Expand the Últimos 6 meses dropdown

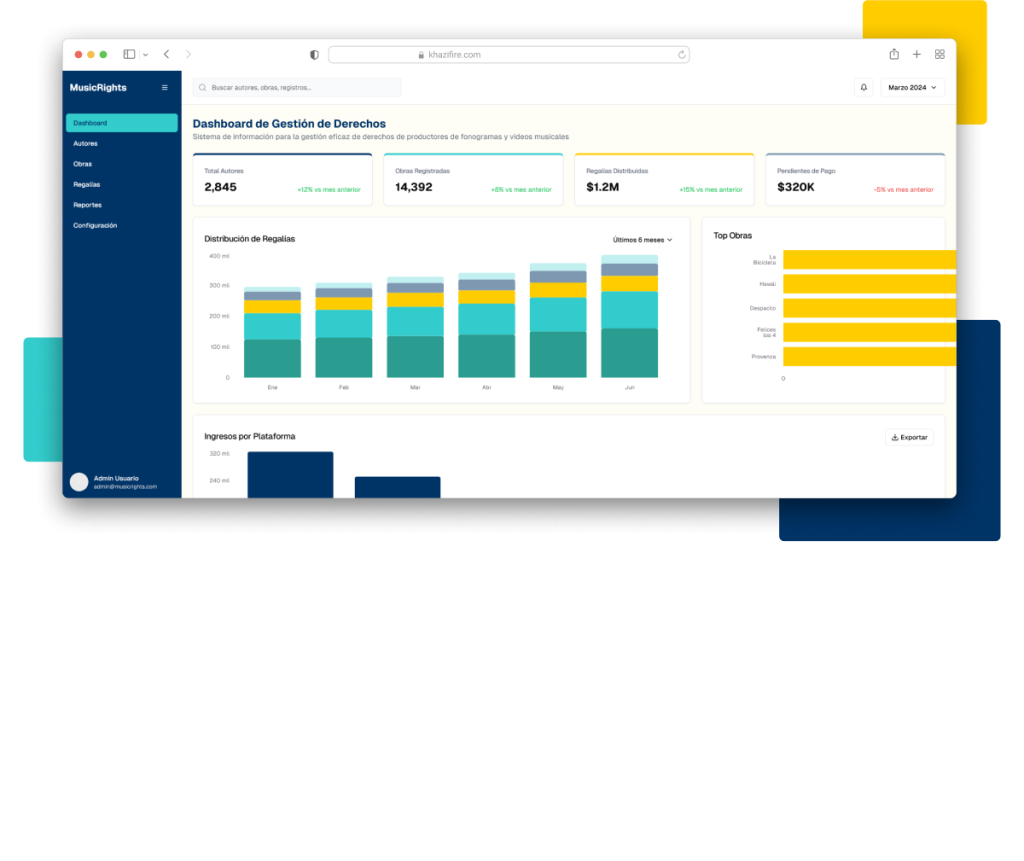pos(642,240)
